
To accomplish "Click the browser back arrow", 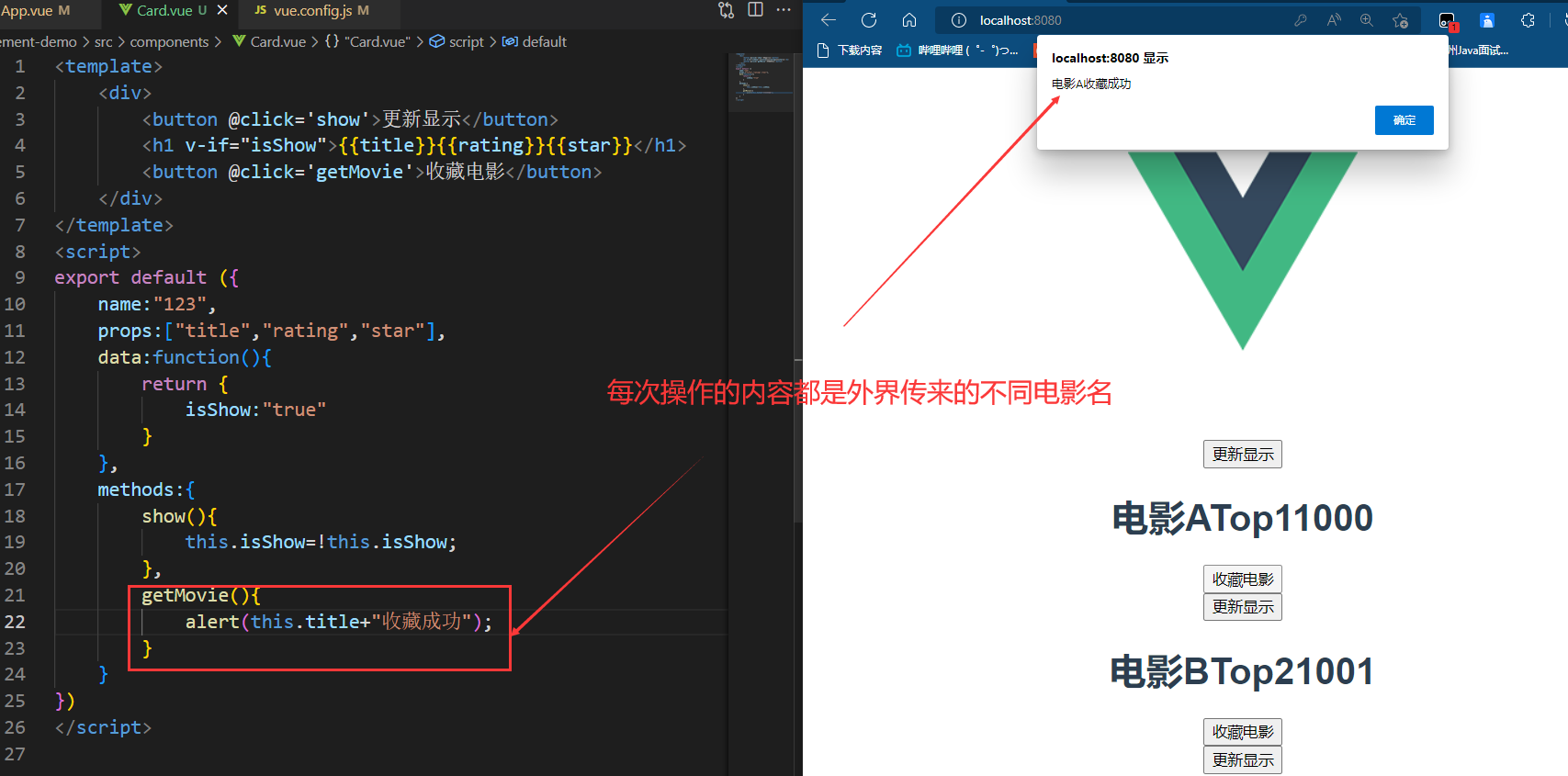I will [828, 20].
